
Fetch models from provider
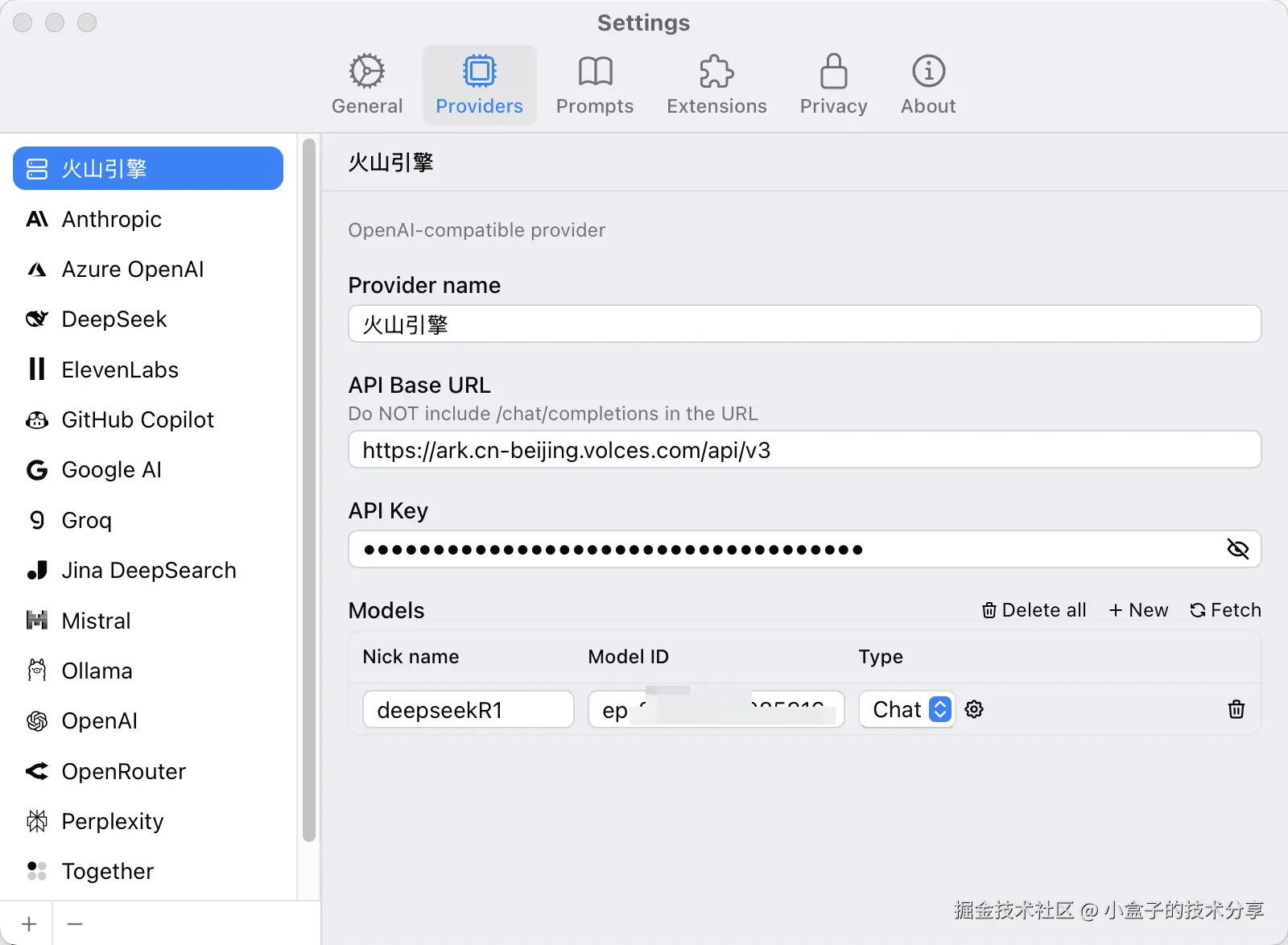pyautogui.click(x=1225, y=610)
